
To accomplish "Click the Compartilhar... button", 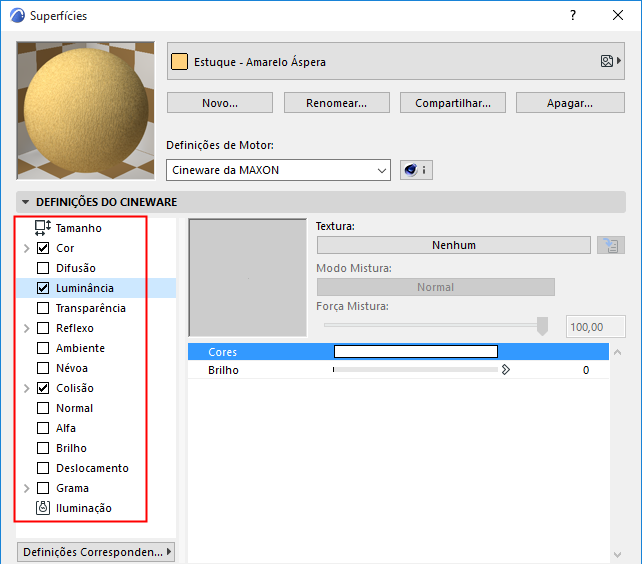I will [x=453, y=103].
